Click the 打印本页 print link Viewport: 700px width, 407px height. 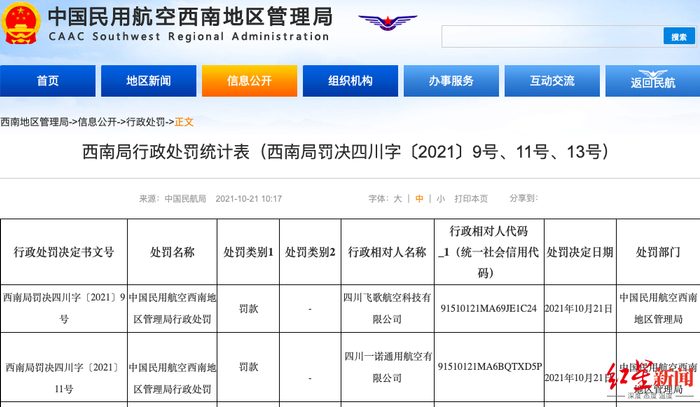coord(471,199)
